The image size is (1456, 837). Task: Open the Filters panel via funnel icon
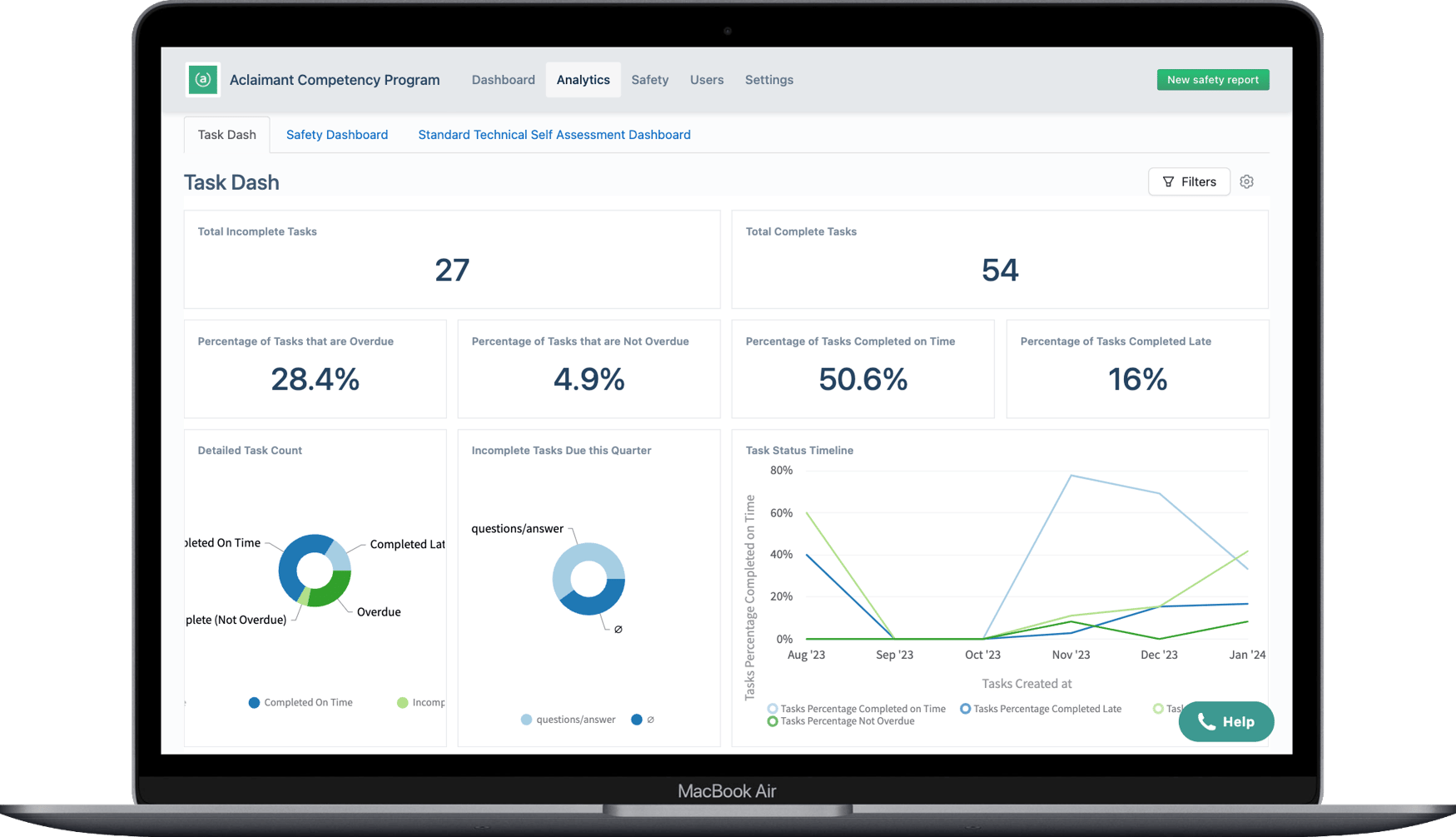(x=1169, y=182)
